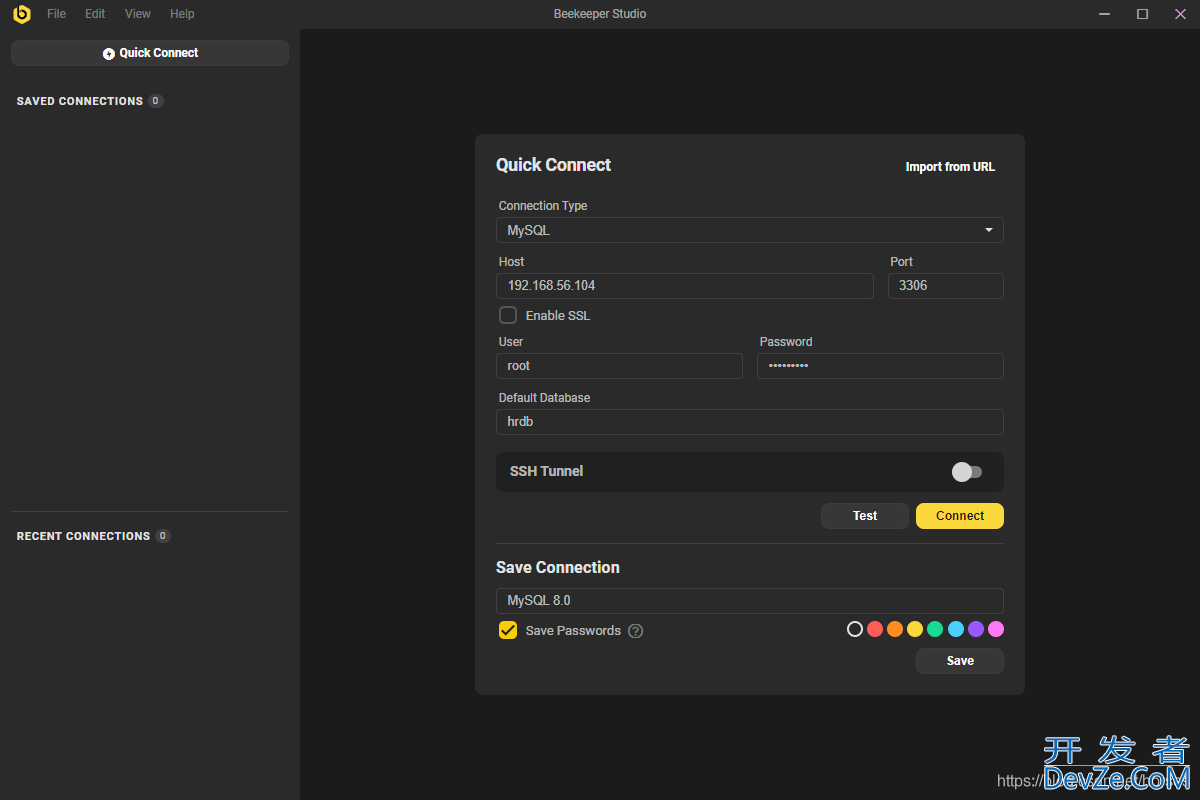The image size is (1200, 800).
Task: Open the Help menu
Action: coord(182,14)
